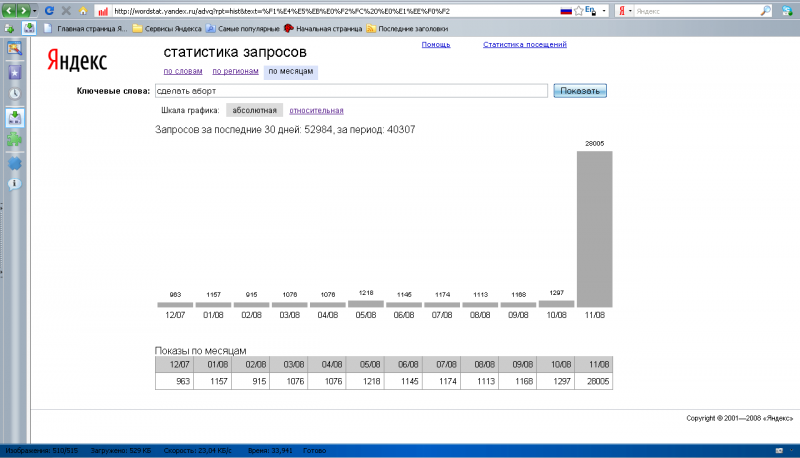The height and width of the screenshot is (458, 800).
Task: Open the Статистика посещений link
Action: [x=524, y=45]
